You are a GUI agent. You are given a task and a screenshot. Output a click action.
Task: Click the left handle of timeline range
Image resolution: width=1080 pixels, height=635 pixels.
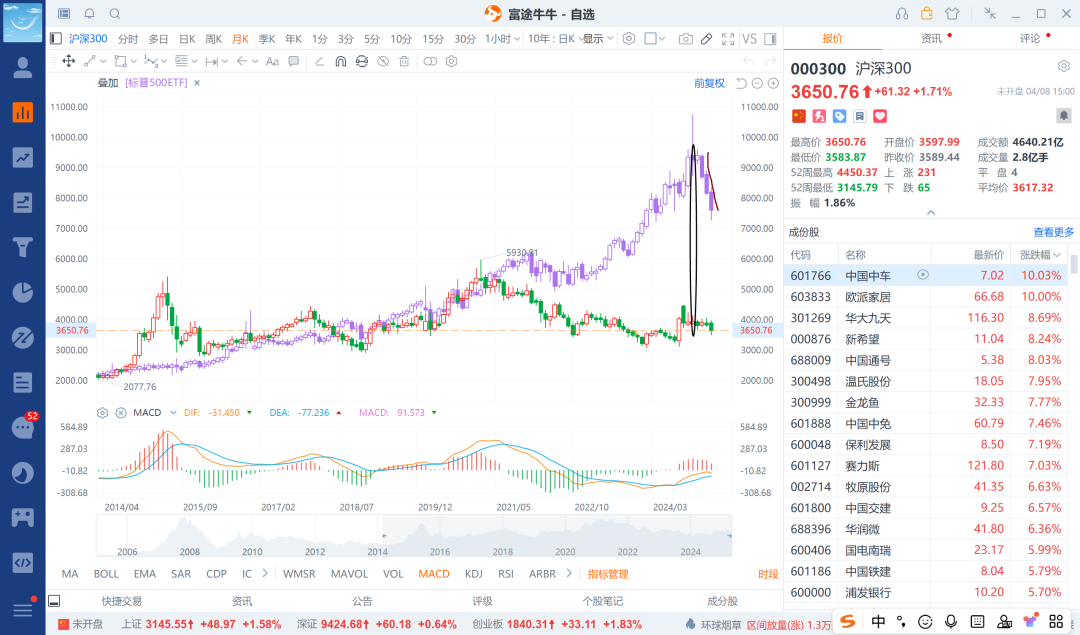tap(384, 535)
